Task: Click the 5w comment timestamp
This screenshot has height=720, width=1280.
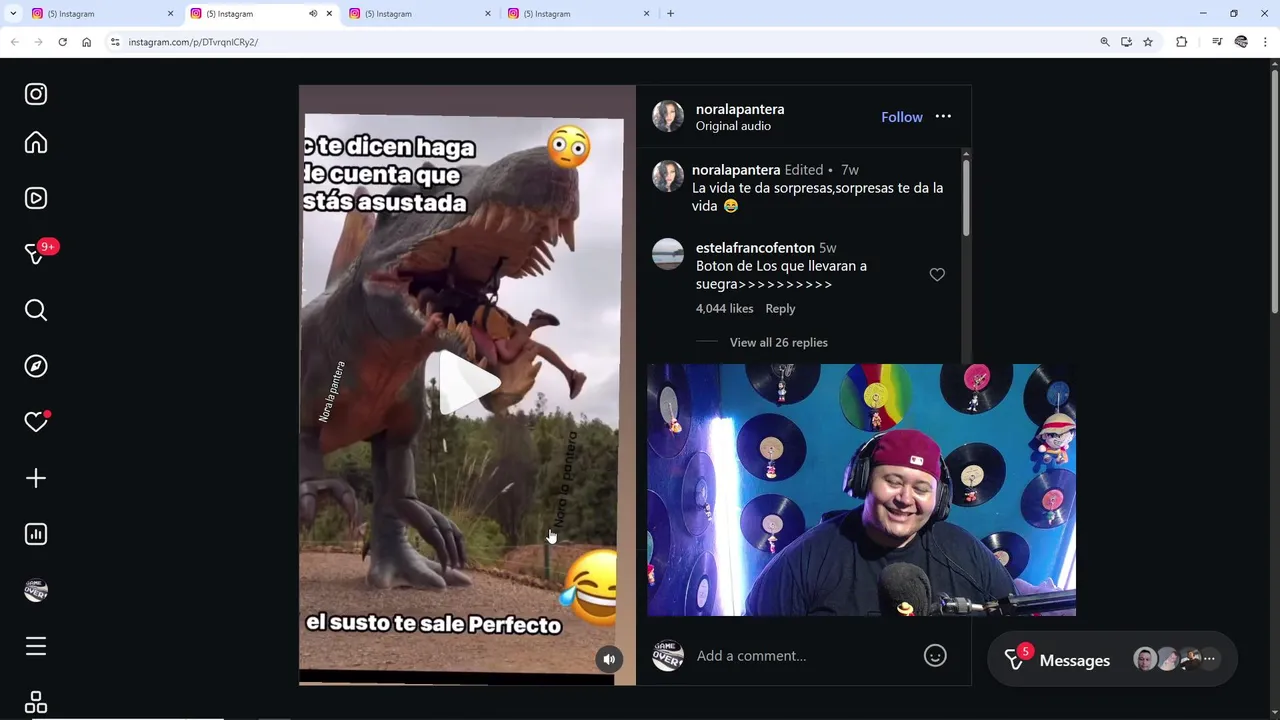Action: pos(828,248)
